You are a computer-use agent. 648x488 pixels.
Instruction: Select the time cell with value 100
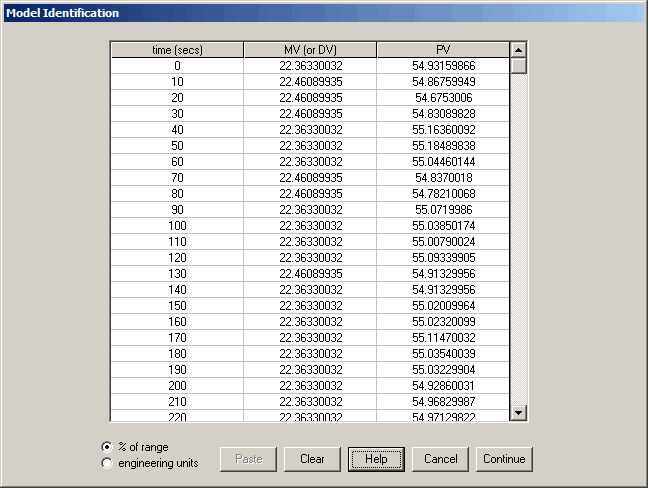point(176,226)
